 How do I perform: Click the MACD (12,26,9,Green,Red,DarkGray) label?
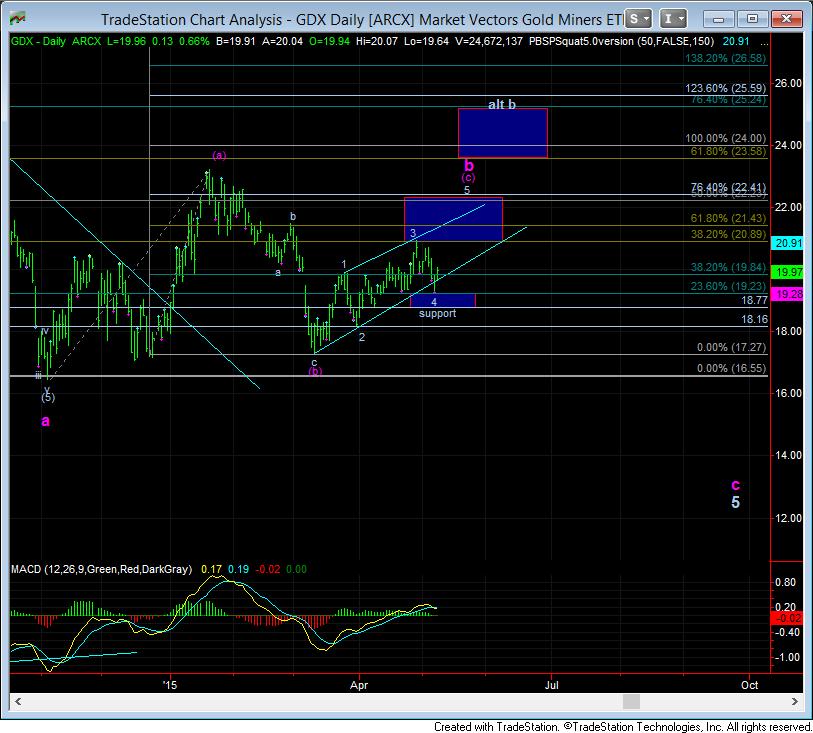click(x=102, y=569)
